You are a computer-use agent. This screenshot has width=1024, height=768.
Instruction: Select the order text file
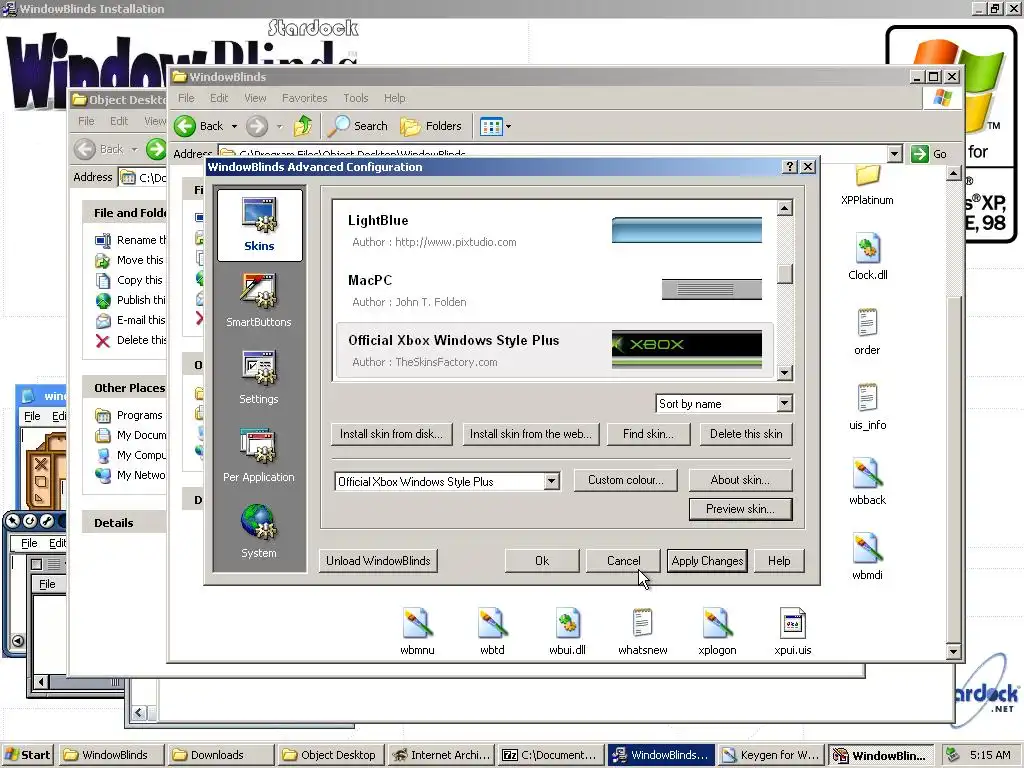tap(867, 332)
